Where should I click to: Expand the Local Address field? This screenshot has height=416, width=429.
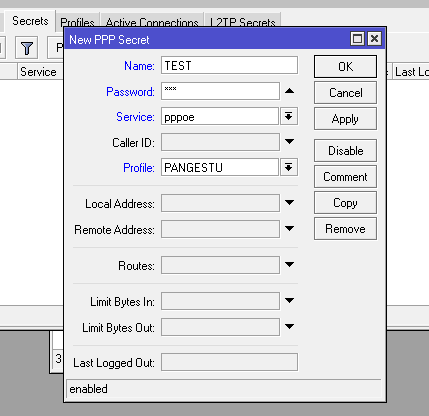(x=289, y=203)
